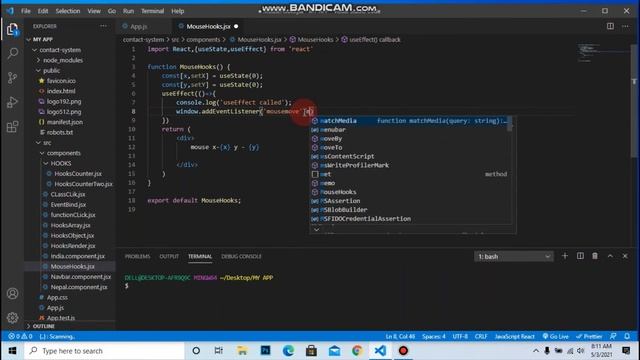
Task: Switch to the App.js editor tab
Action: [x=139, y=26]
